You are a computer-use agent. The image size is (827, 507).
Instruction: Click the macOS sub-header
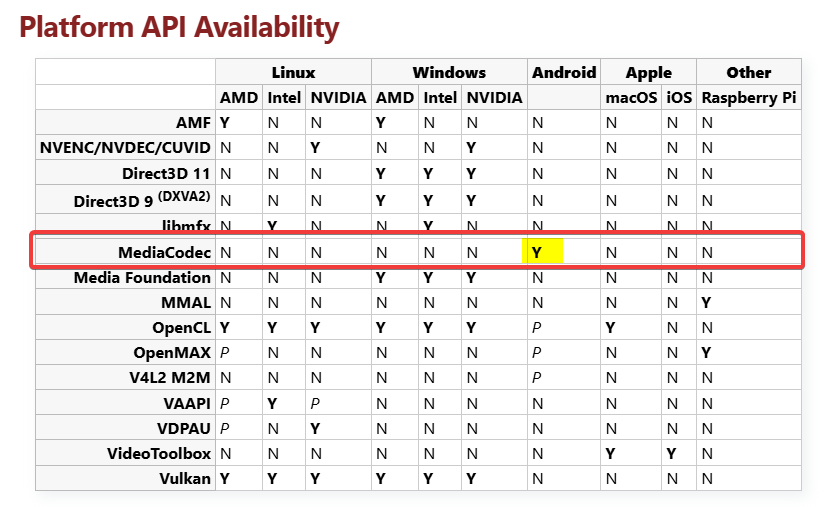631,98
